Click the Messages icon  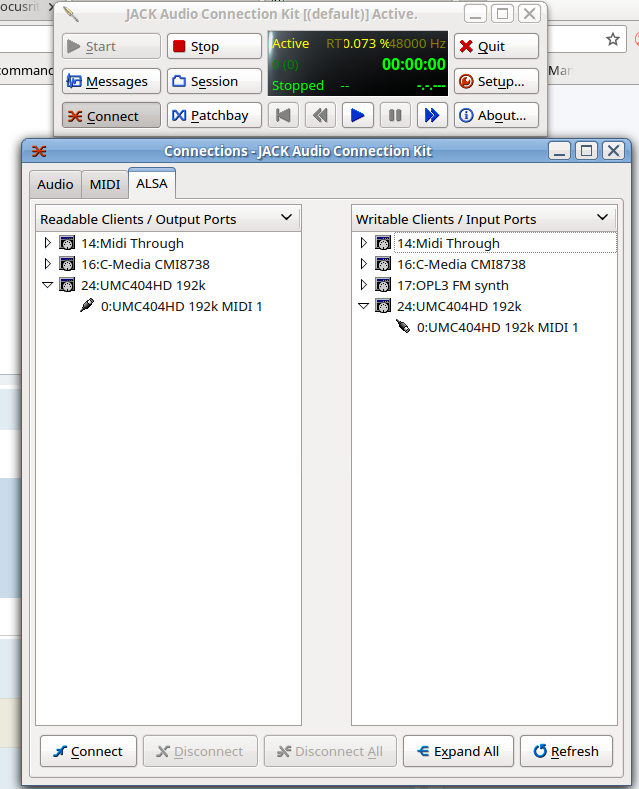(74, 81)
